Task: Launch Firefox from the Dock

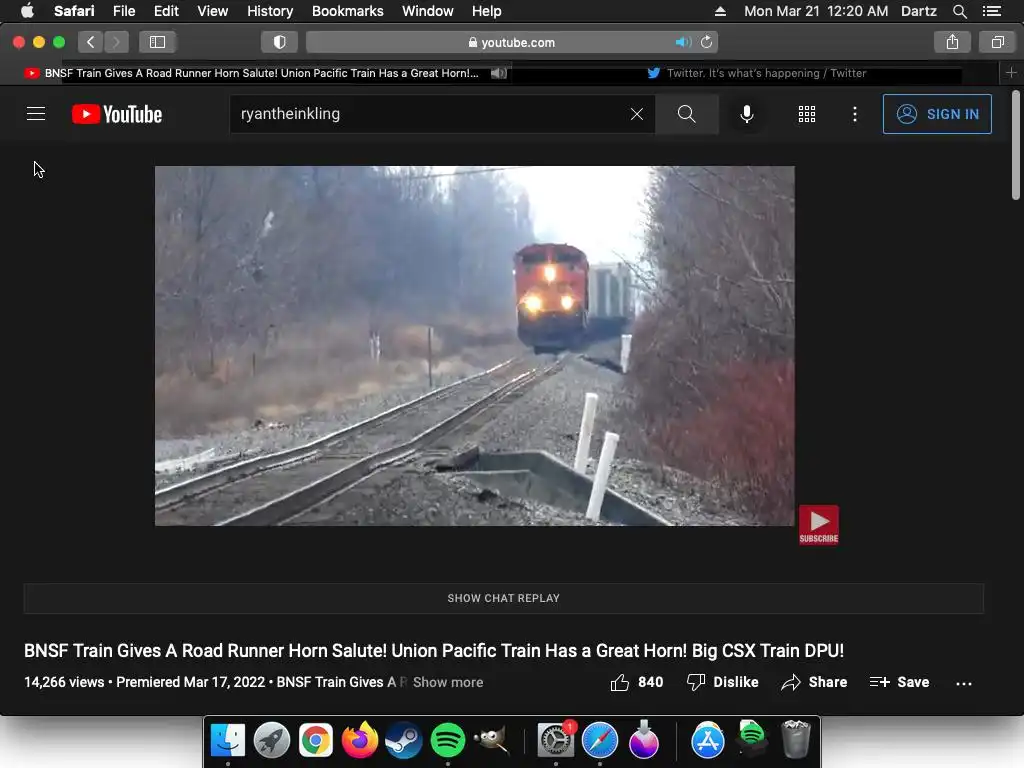Action: (x=360, y=740)
